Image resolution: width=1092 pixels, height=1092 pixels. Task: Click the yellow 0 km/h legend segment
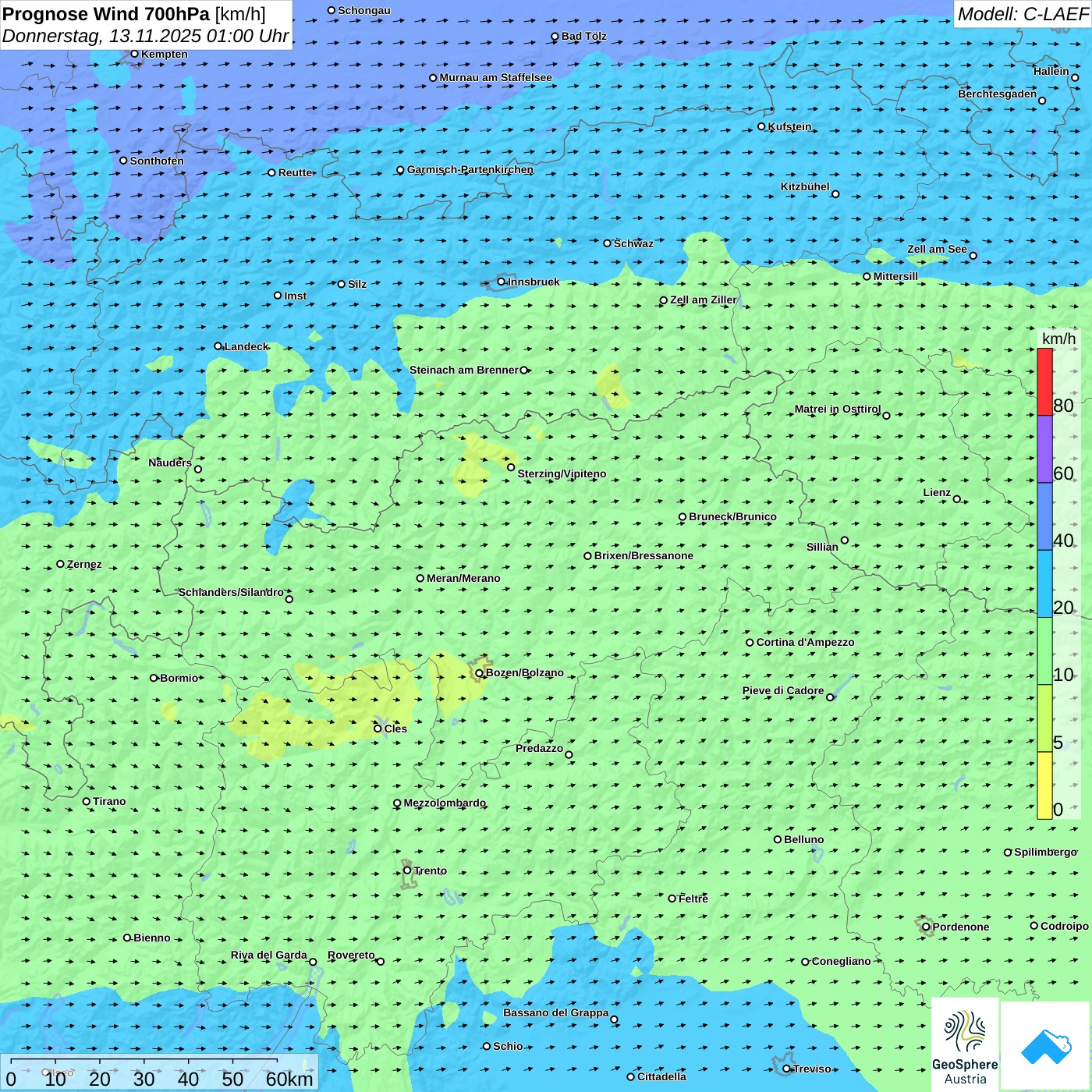[1044, 785]
